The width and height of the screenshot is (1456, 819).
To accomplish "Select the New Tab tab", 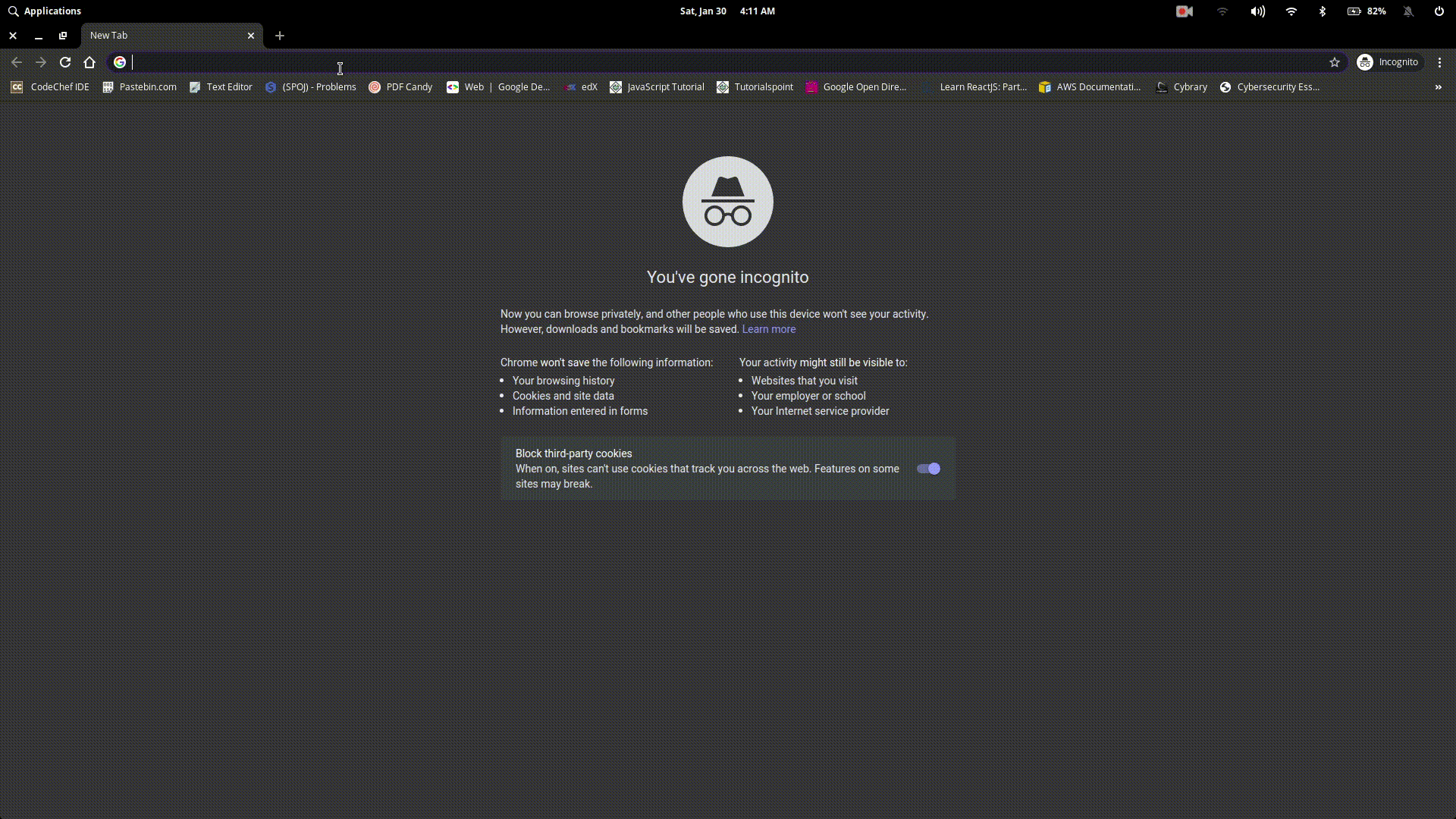I will pos(163,36).
